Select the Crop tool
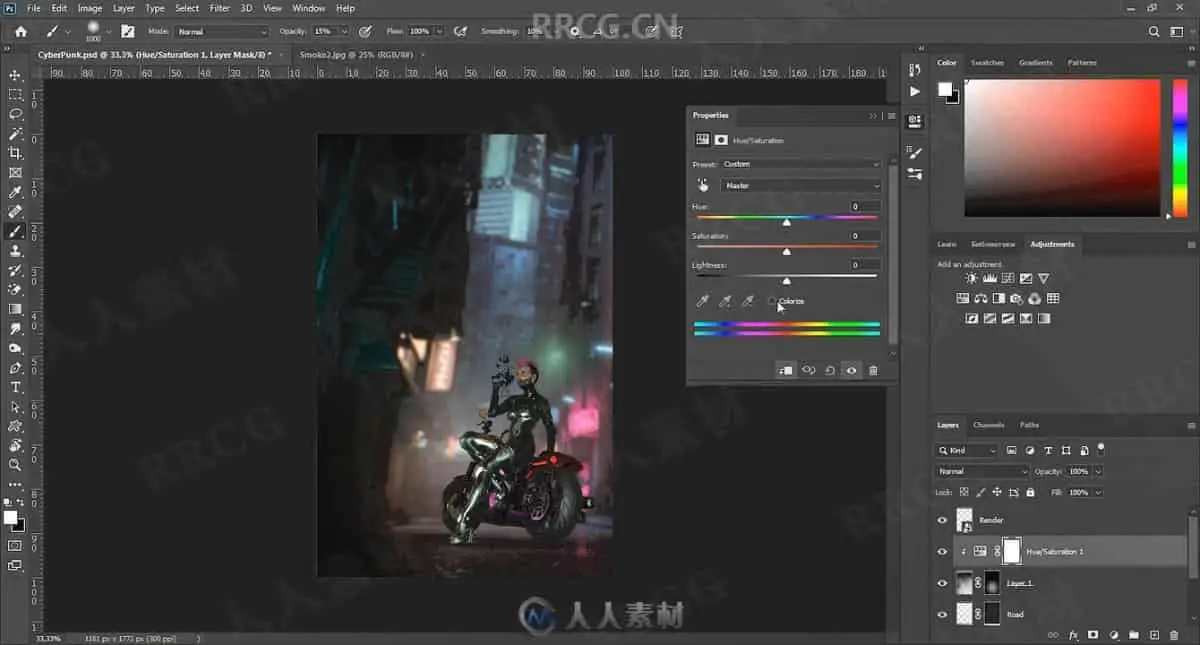Image resolution: width=1200 pixels, height=645 pixels. (x=15, y=153)
